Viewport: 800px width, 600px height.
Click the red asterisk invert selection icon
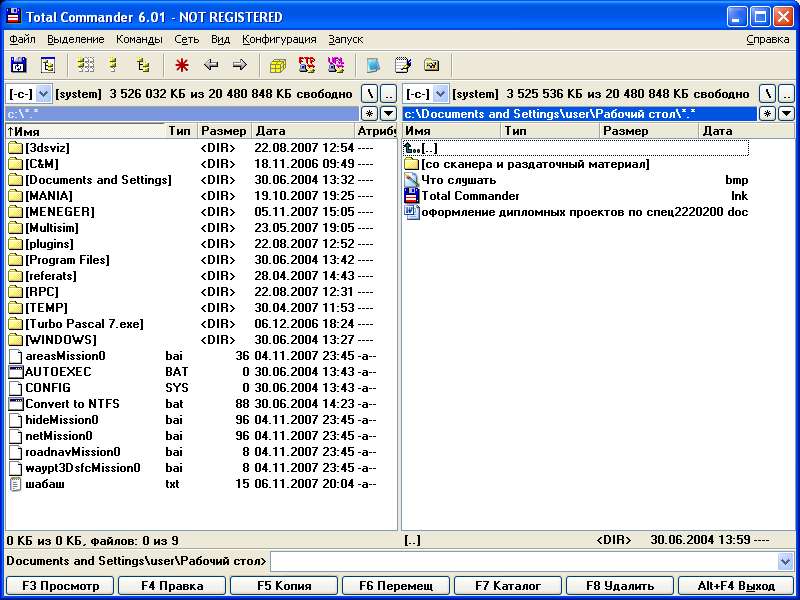tap(182, 65)
